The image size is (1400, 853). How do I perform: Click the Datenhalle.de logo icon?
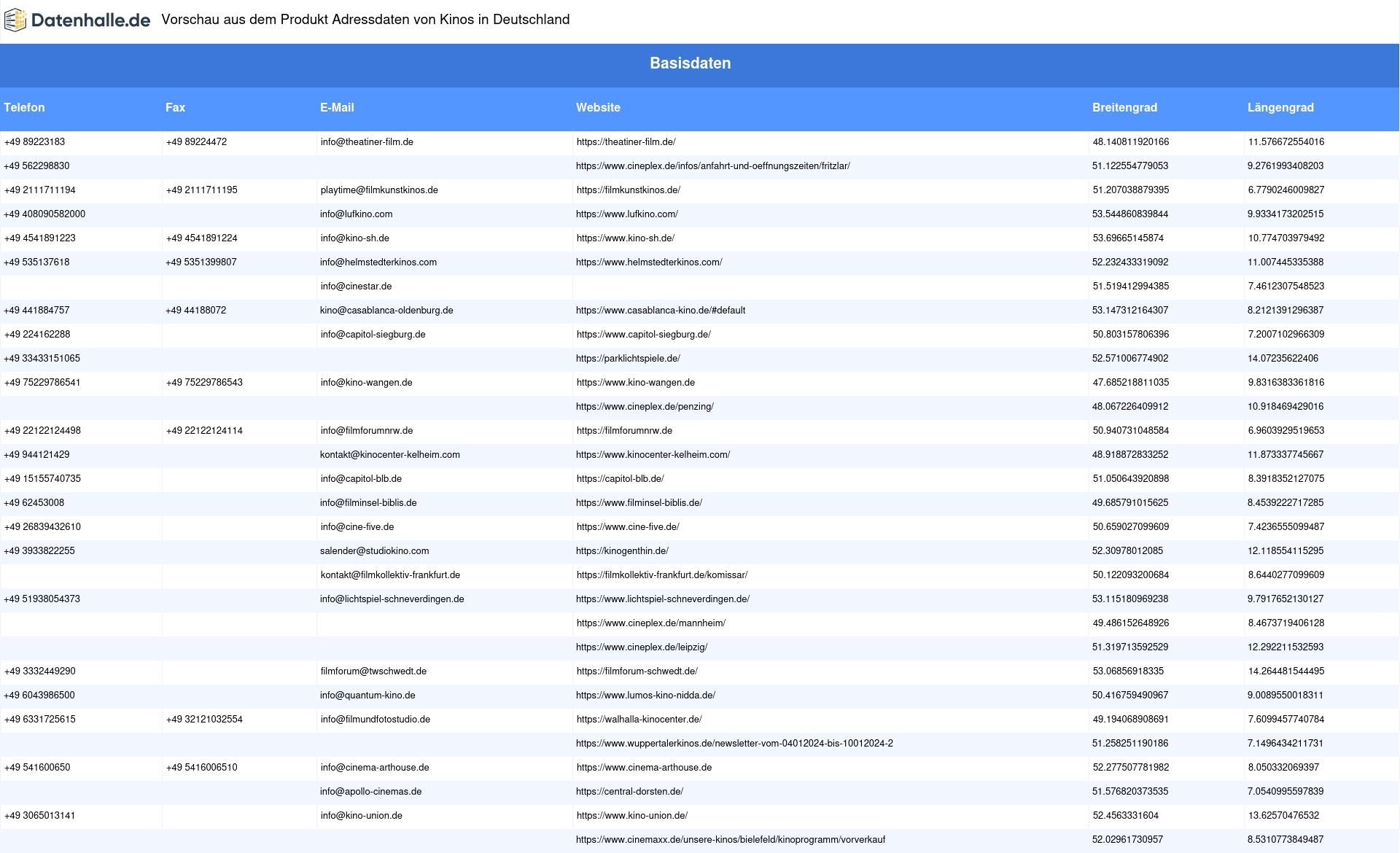15,20
